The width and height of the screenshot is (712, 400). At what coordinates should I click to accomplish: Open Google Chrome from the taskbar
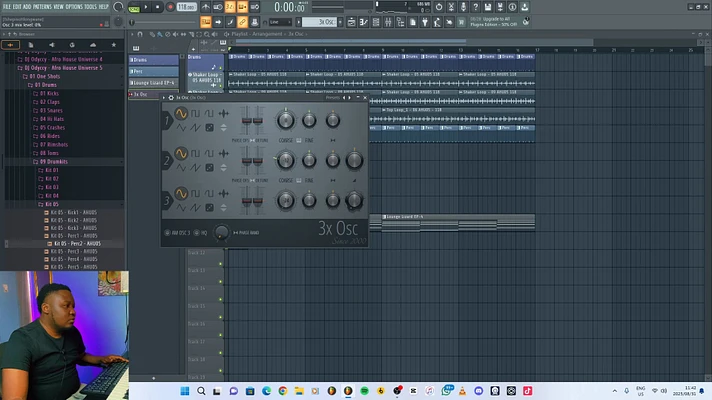tap(282, 391)
